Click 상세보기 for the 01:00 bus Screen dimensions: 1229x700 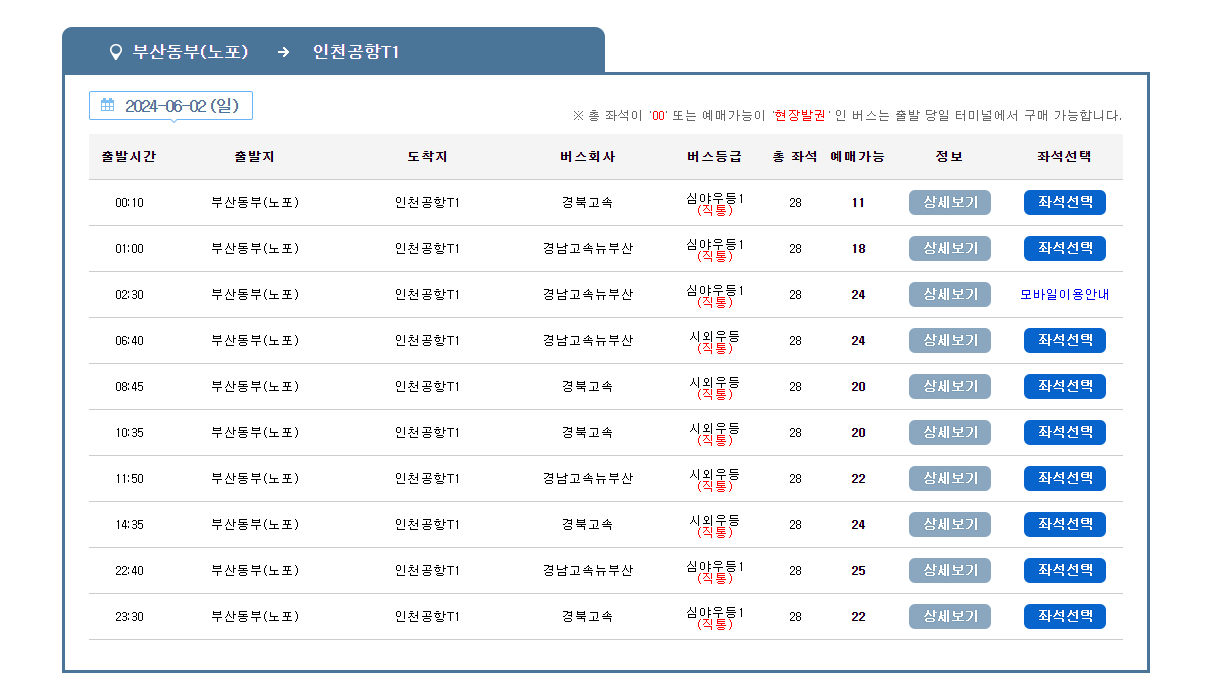click(x=950, y=249)
